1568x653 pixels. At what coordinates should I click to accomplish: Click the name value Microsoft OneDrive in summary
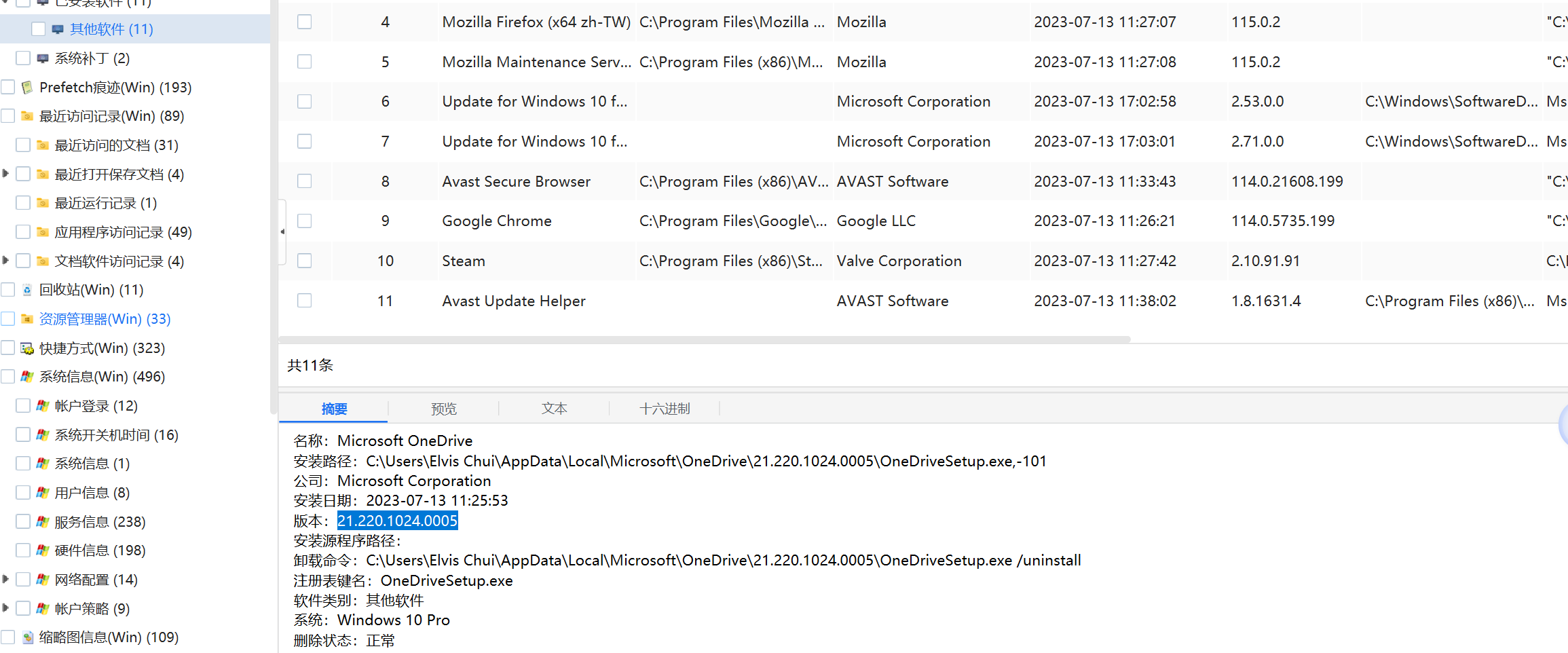click(405, 441)
